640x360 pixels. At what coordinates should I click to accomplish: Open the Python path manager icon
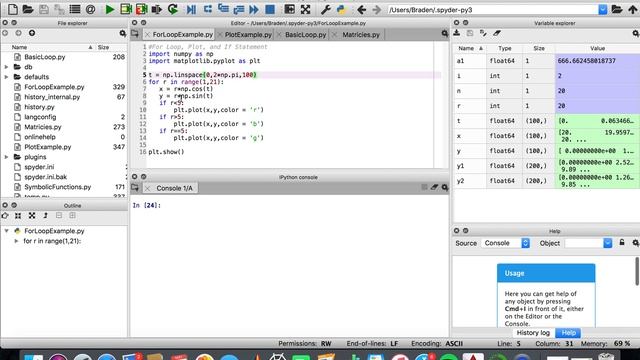[x=341, y=9]
